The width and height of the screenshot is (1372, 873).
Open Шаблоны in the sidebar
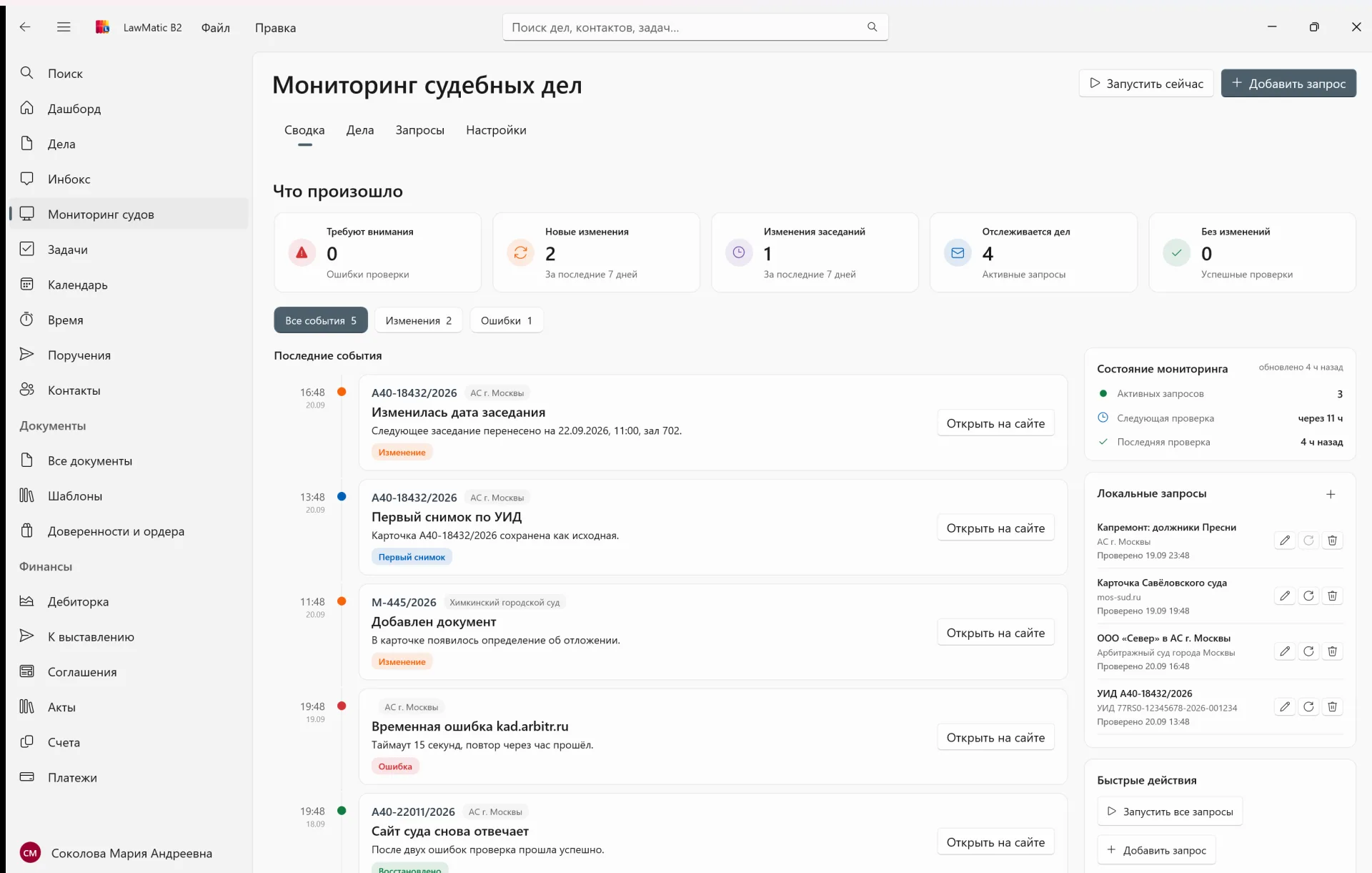pyautogui.click(x=129, y=495)
